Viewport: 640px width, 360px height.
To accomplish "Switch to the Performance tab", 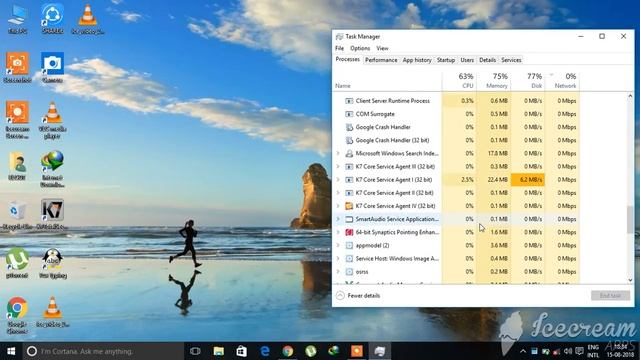I will coord(381,60).
